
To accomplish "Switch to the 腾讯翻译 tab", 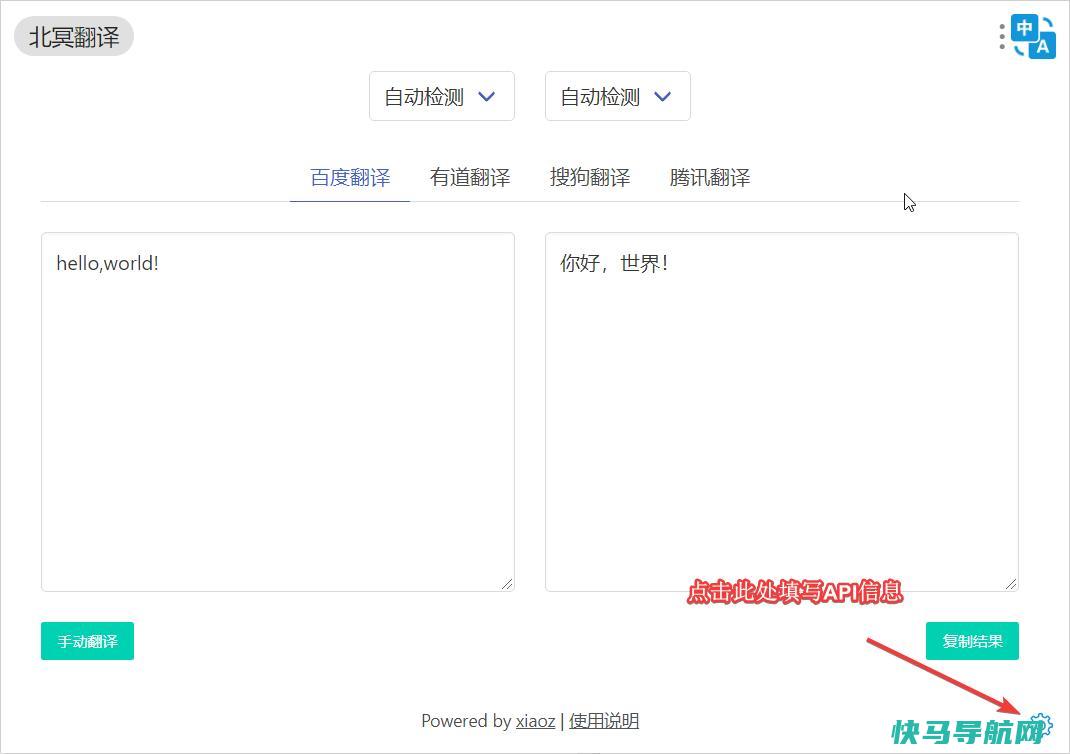I will coord(710,177).
